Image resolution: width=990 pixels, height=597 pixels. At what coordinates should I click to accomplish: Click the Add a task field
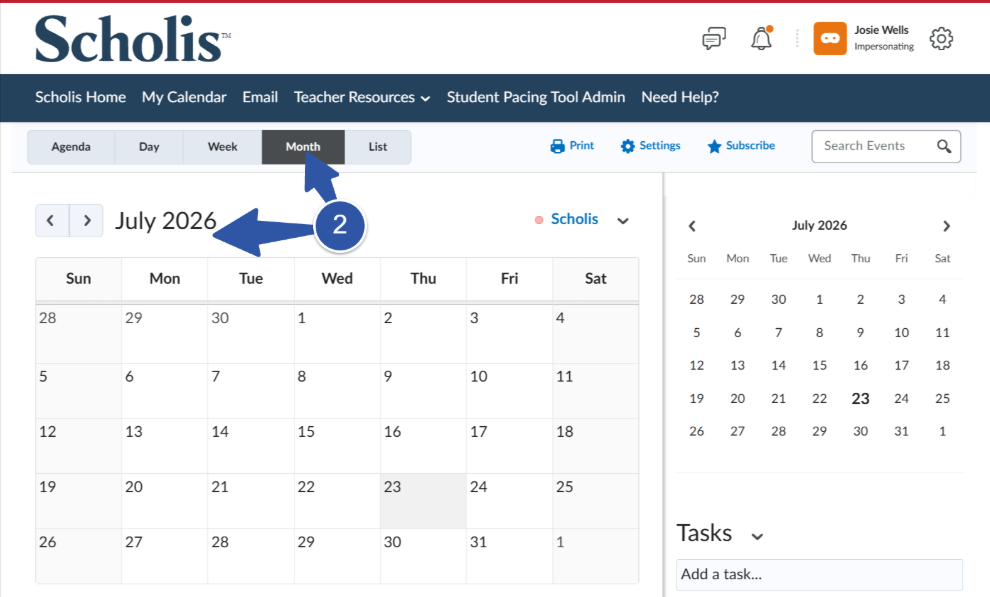coord(819,574)
